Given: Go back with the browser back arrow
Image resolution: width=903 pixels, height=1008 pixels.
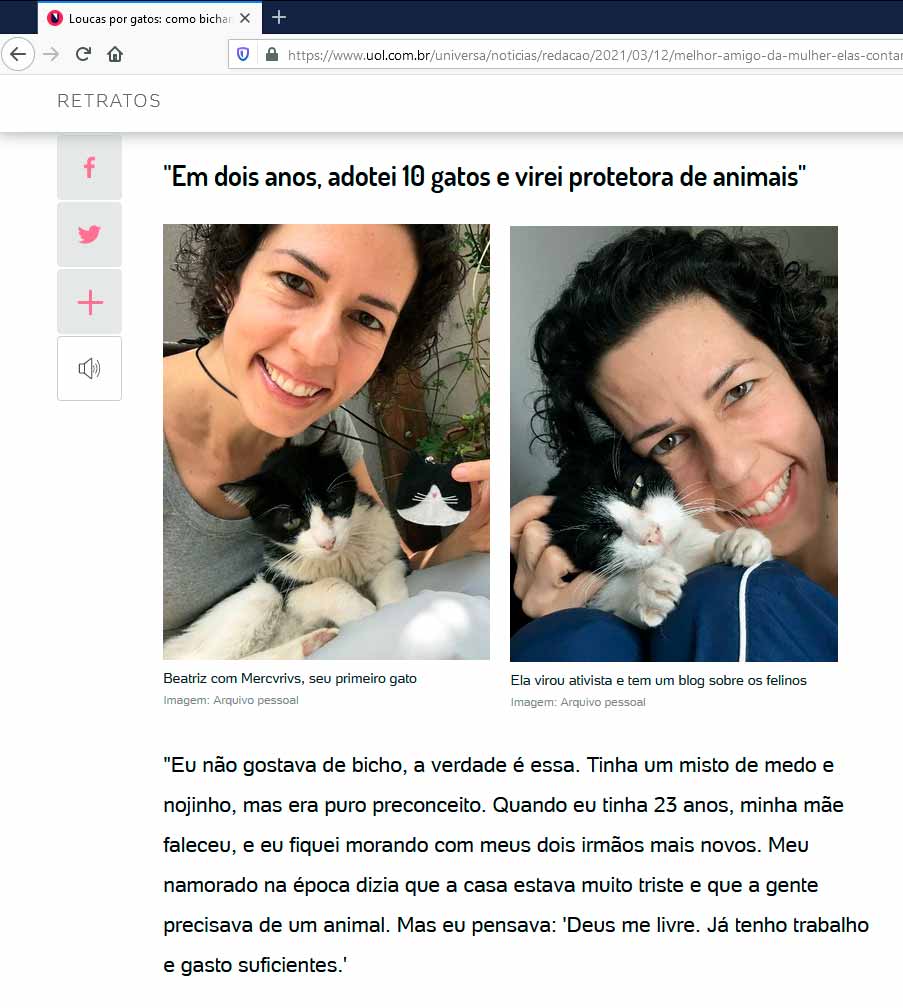Looking at the screenshot, I should (18, 54).
